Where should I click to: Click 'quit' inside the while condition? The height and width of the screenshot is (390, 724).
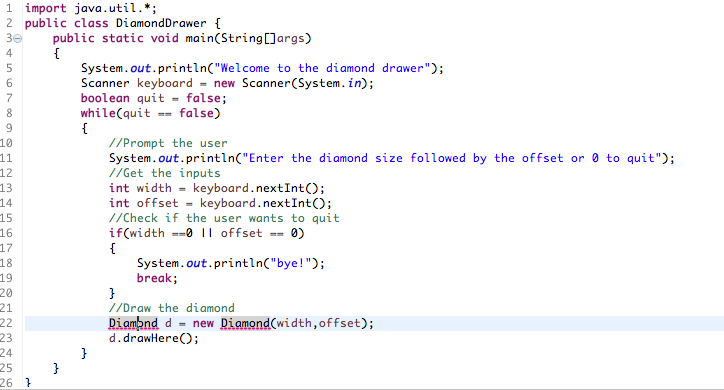pyautogui.click(x=137, y=113)
